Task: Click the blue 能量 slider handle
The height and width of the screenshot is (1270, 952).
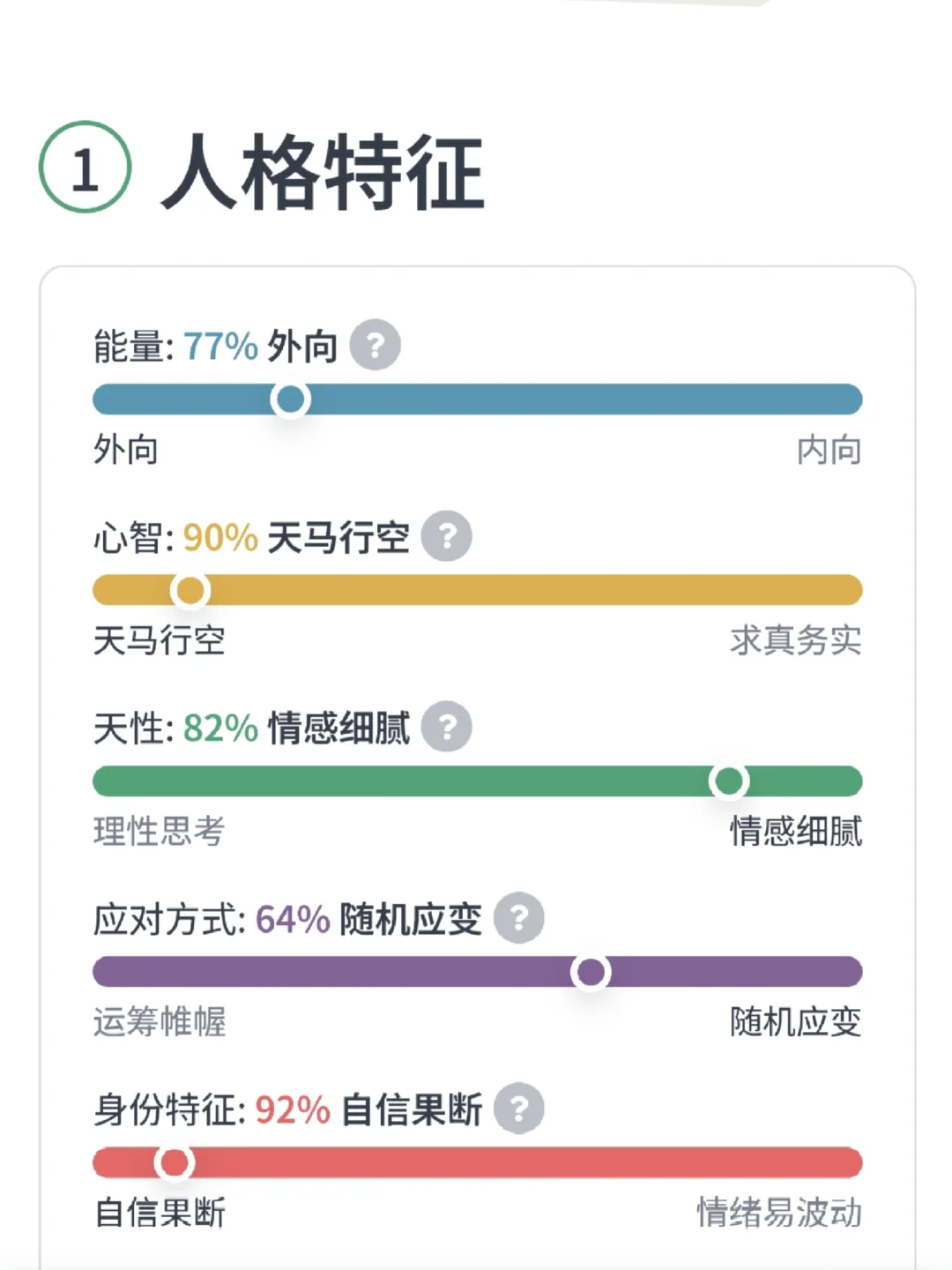Action: click(x=290, y=400)
